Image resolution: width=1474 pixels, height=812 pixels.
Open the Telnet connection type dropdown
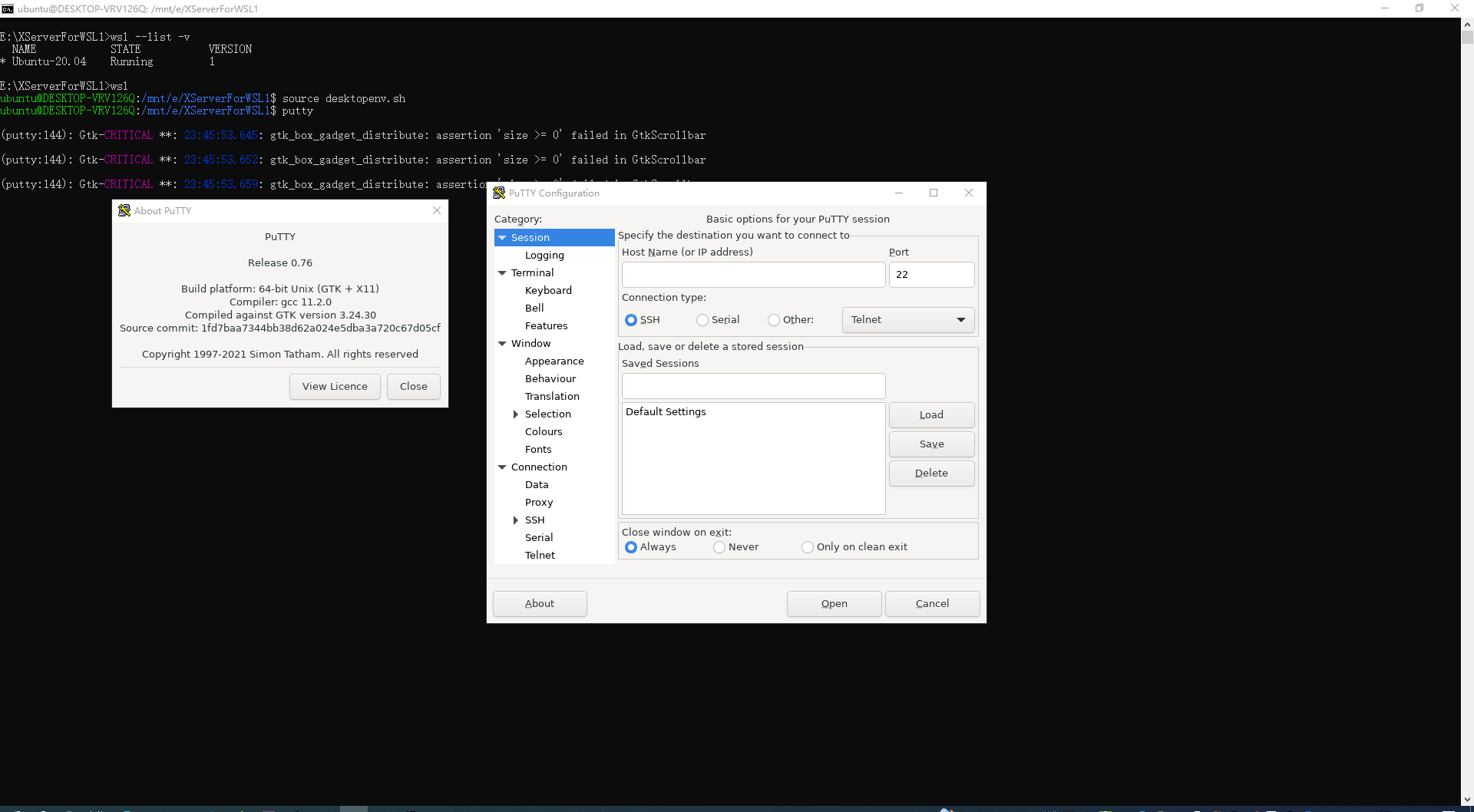[908, 320]
